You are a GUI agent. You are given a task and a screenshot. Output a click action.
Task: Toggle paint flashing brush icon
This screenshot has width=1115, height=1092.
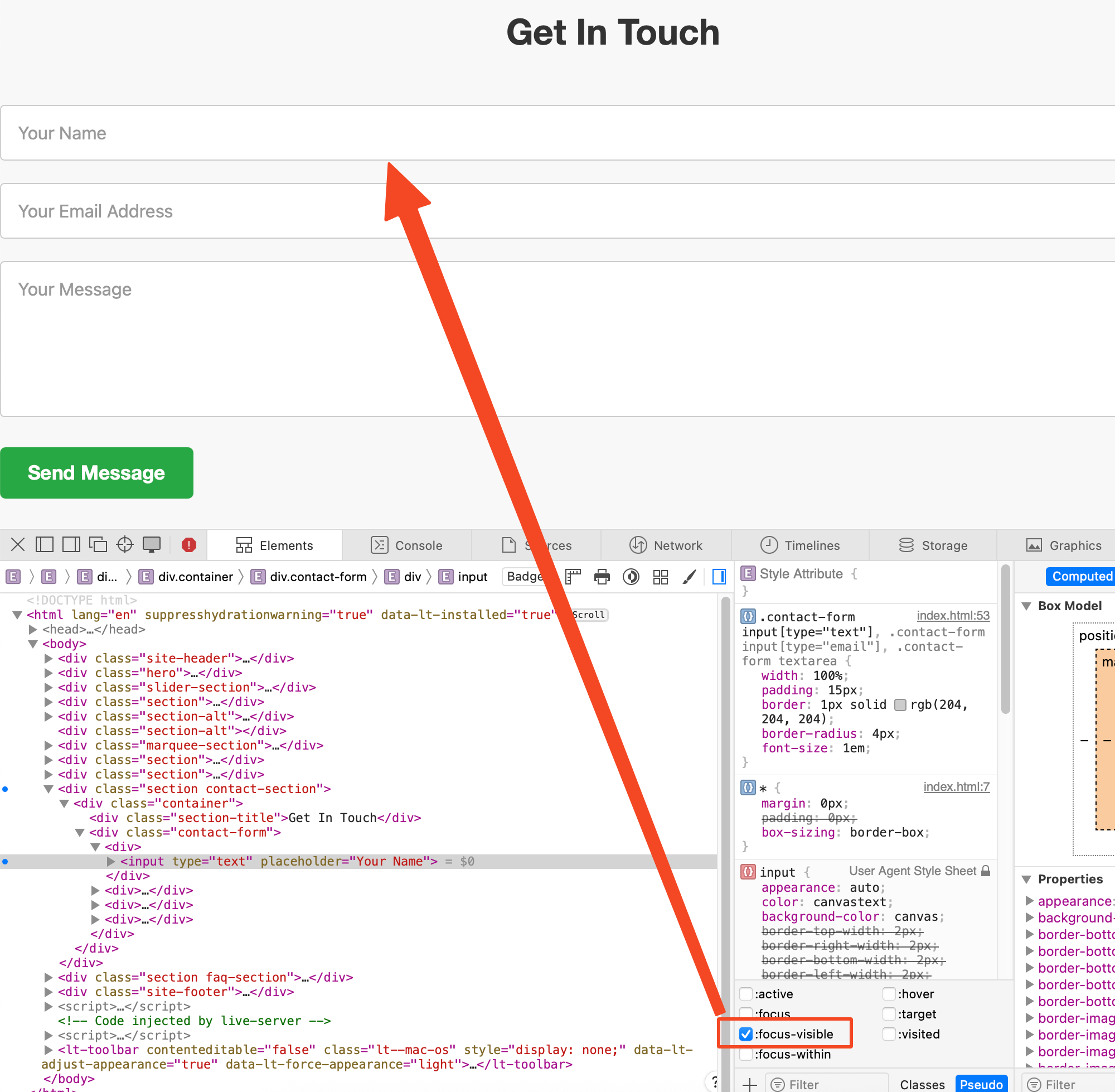[689, 577]
